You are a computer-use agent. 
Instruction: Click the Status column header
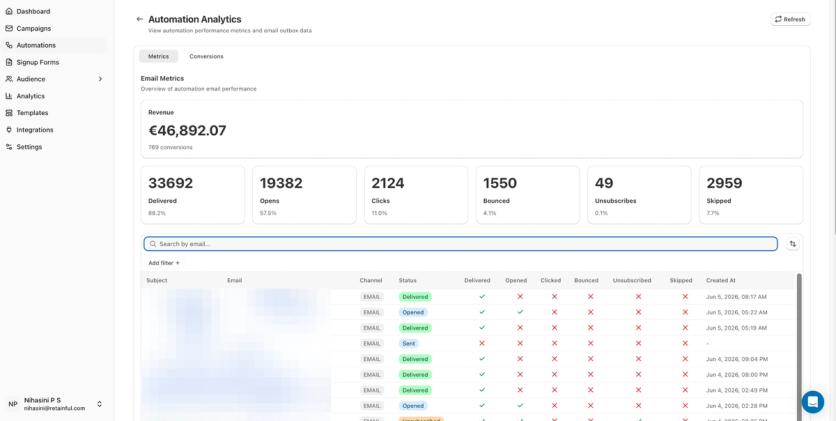coord(408,280)
